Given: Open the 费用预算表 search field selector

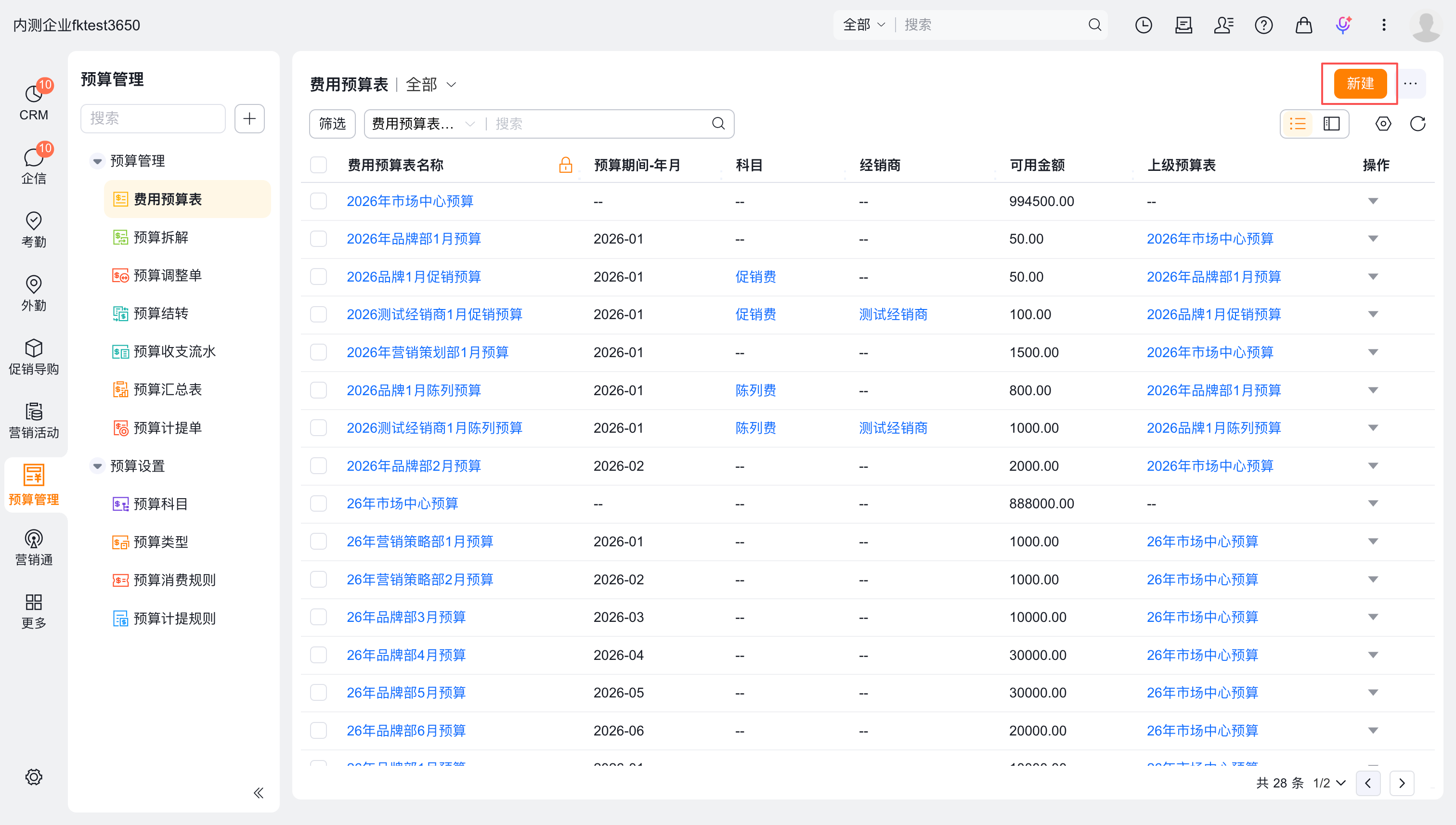Looking at the screenshot, I should (x=423, y=124).
